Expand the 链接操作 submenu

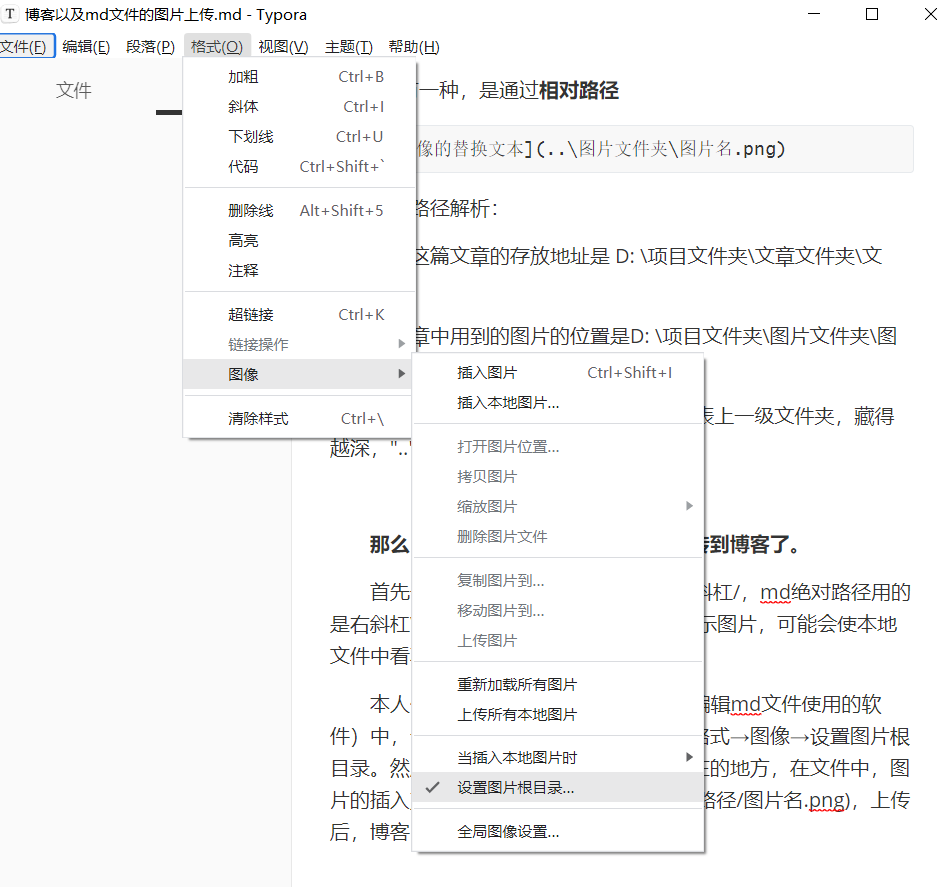tap(299, 344)
